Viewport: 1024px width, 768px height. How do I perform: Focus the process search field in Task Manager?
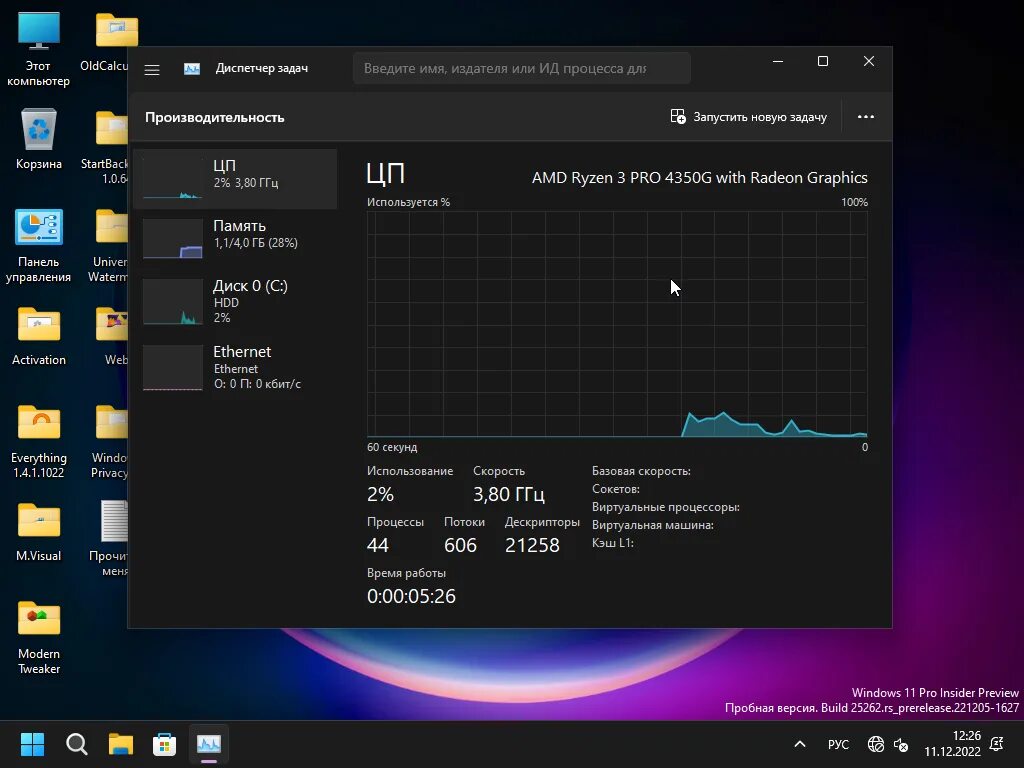(x=521, y=69)
